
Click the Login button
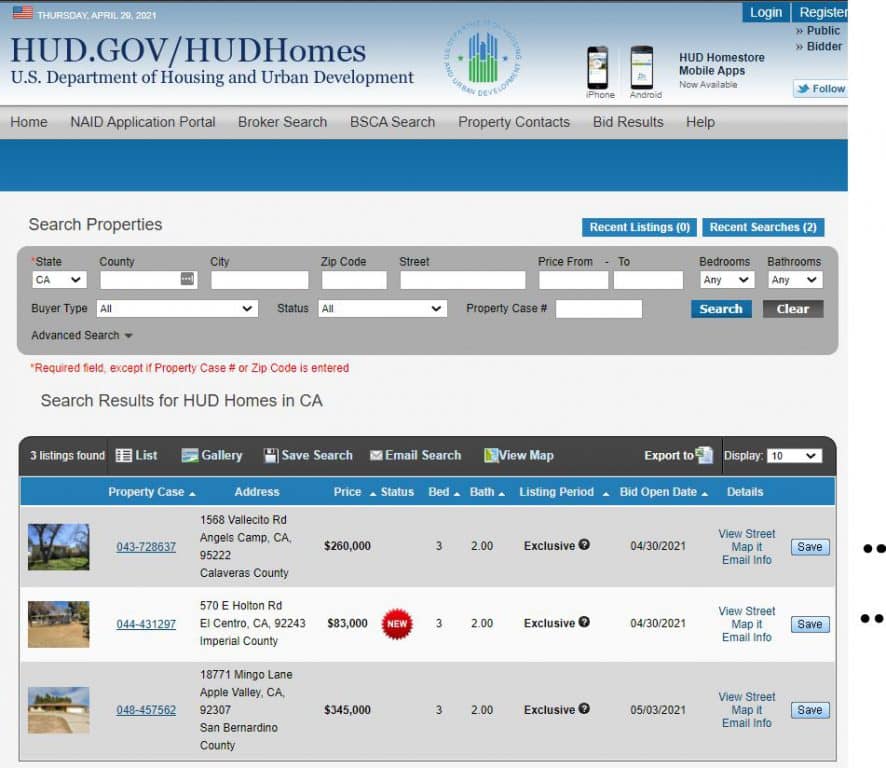pos(766,12)
